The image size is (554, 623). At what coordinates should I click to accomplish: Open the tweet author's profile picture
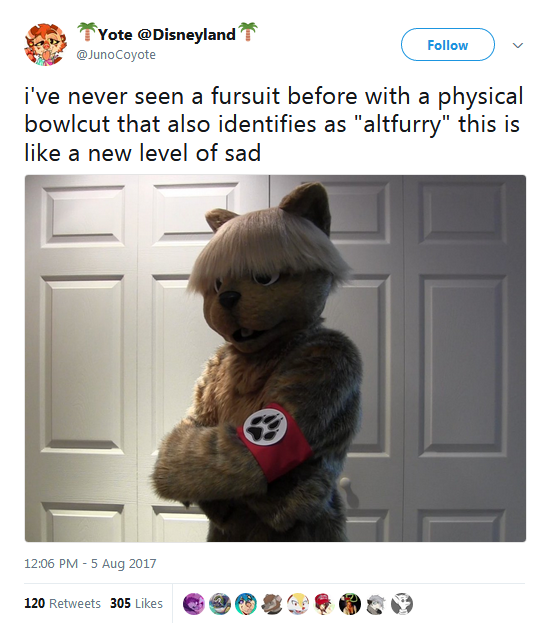[x=46, y=44]
